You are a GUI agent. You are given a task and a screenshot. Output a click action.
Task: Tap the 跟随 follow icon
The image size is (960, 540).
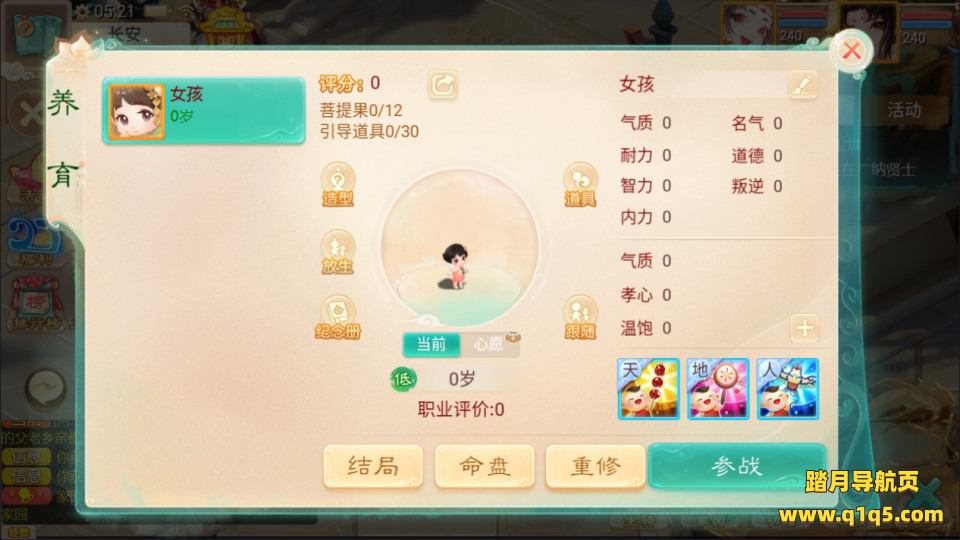(580, 318)
